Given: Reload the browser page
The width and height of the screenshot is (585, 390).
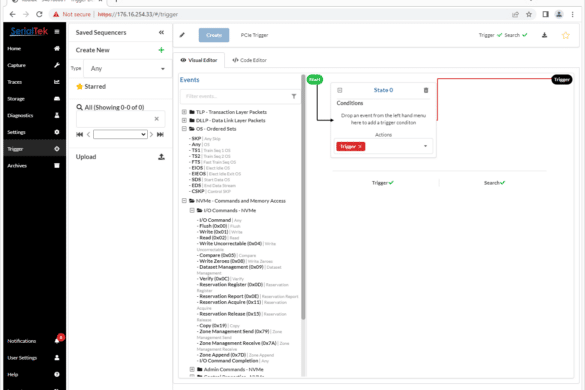Looking at the screenshot, I should tap(39, 14).
